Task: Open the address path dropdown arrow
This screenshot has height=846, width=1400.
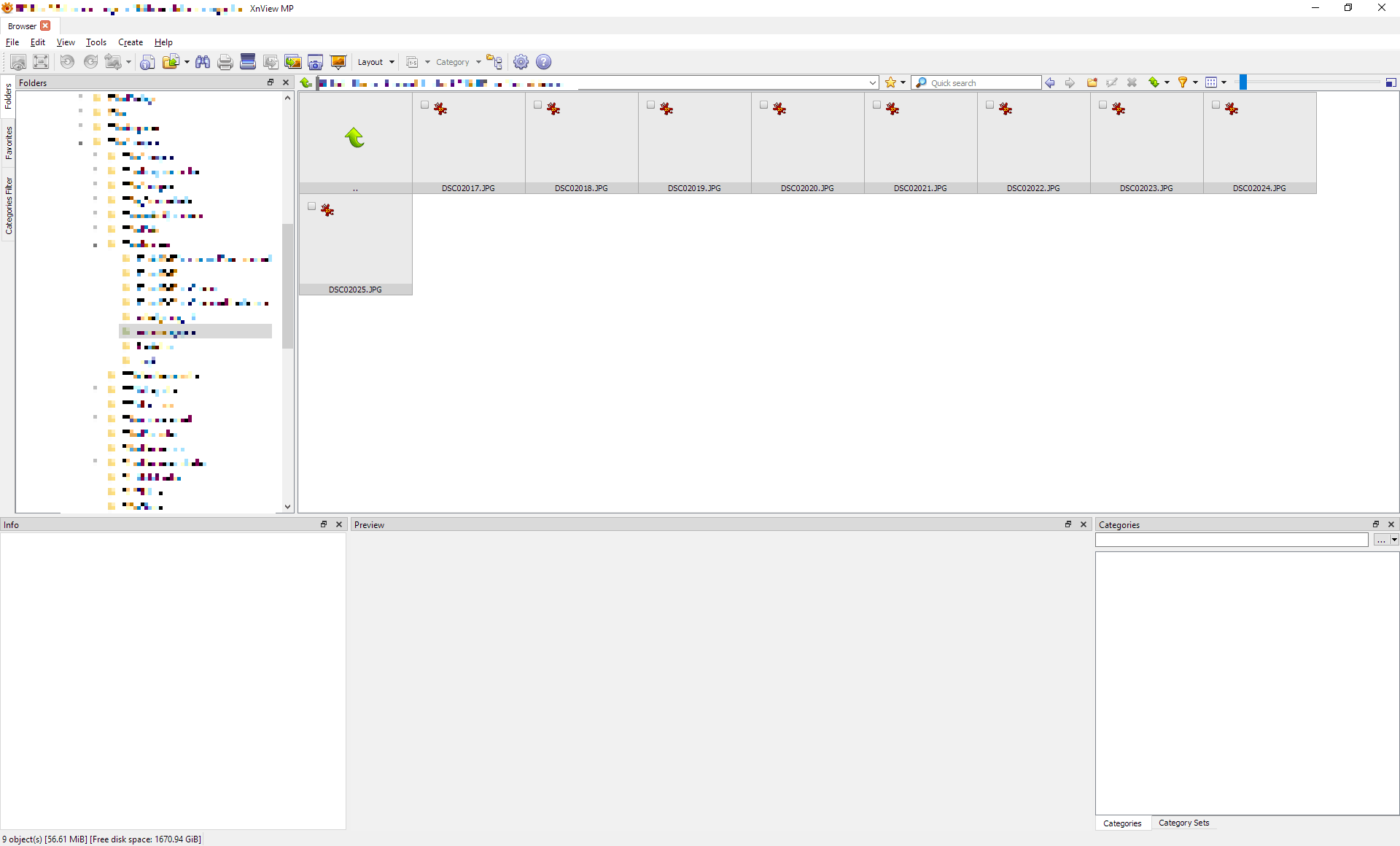Action: point(872,82)
